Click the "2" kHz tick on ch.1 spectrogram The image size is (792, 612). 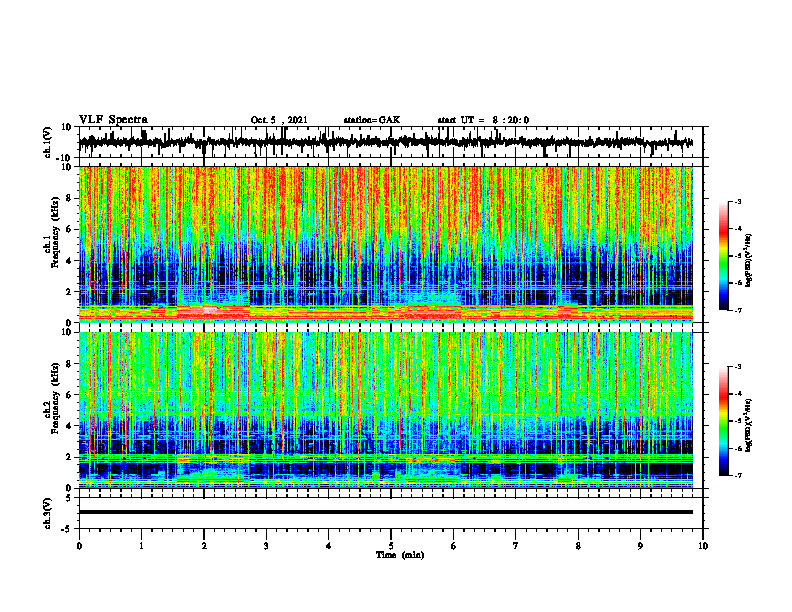pyautogui.click(x=70, y=292)
